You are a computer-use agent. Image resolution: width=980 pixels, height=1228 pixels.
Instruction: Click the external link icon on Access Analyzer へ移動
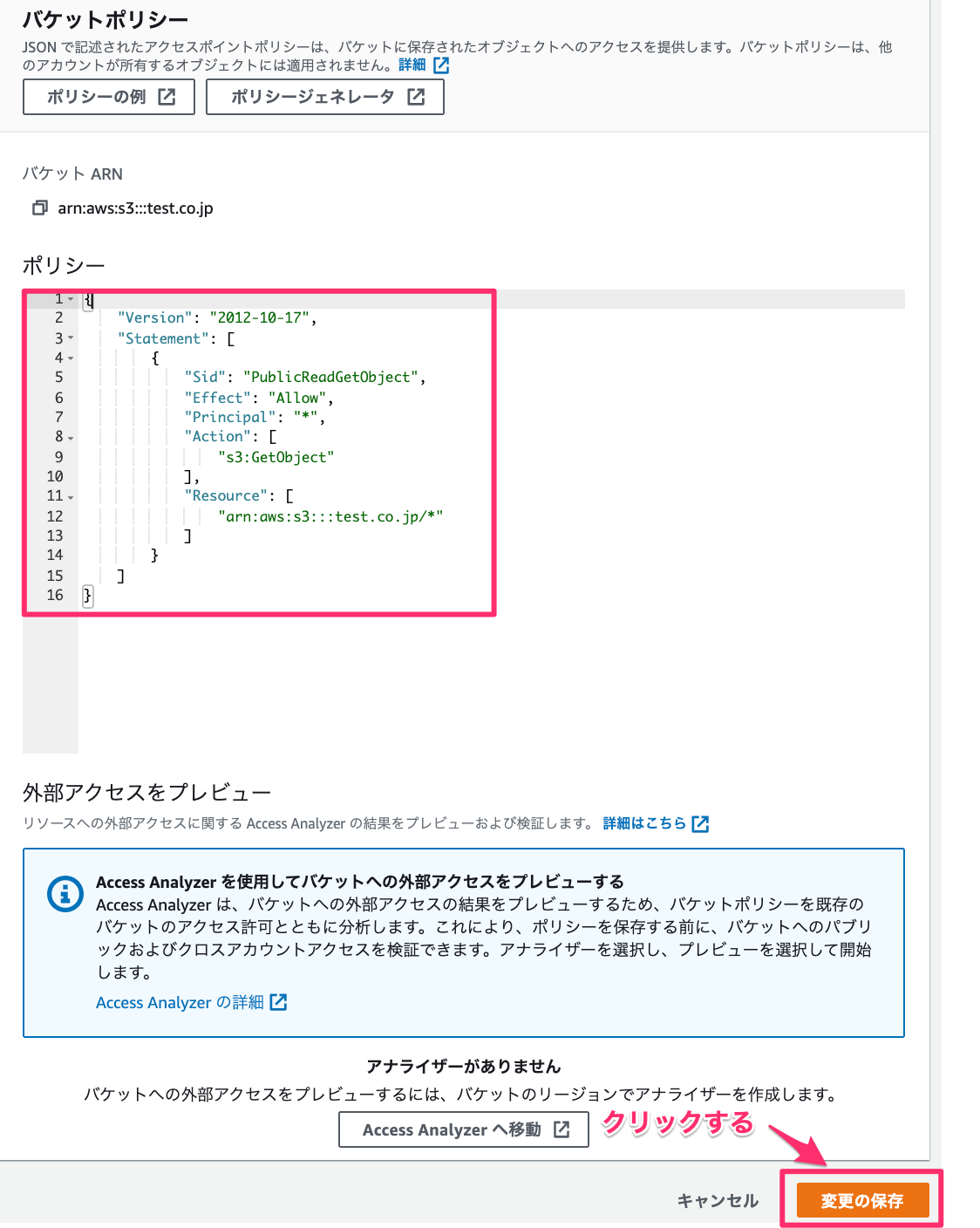point(561,1129)
